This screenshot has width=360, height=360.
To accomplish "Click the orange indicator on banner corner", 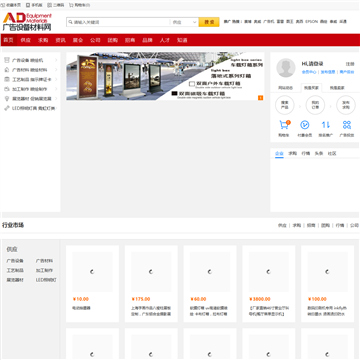I will [261, 98].
